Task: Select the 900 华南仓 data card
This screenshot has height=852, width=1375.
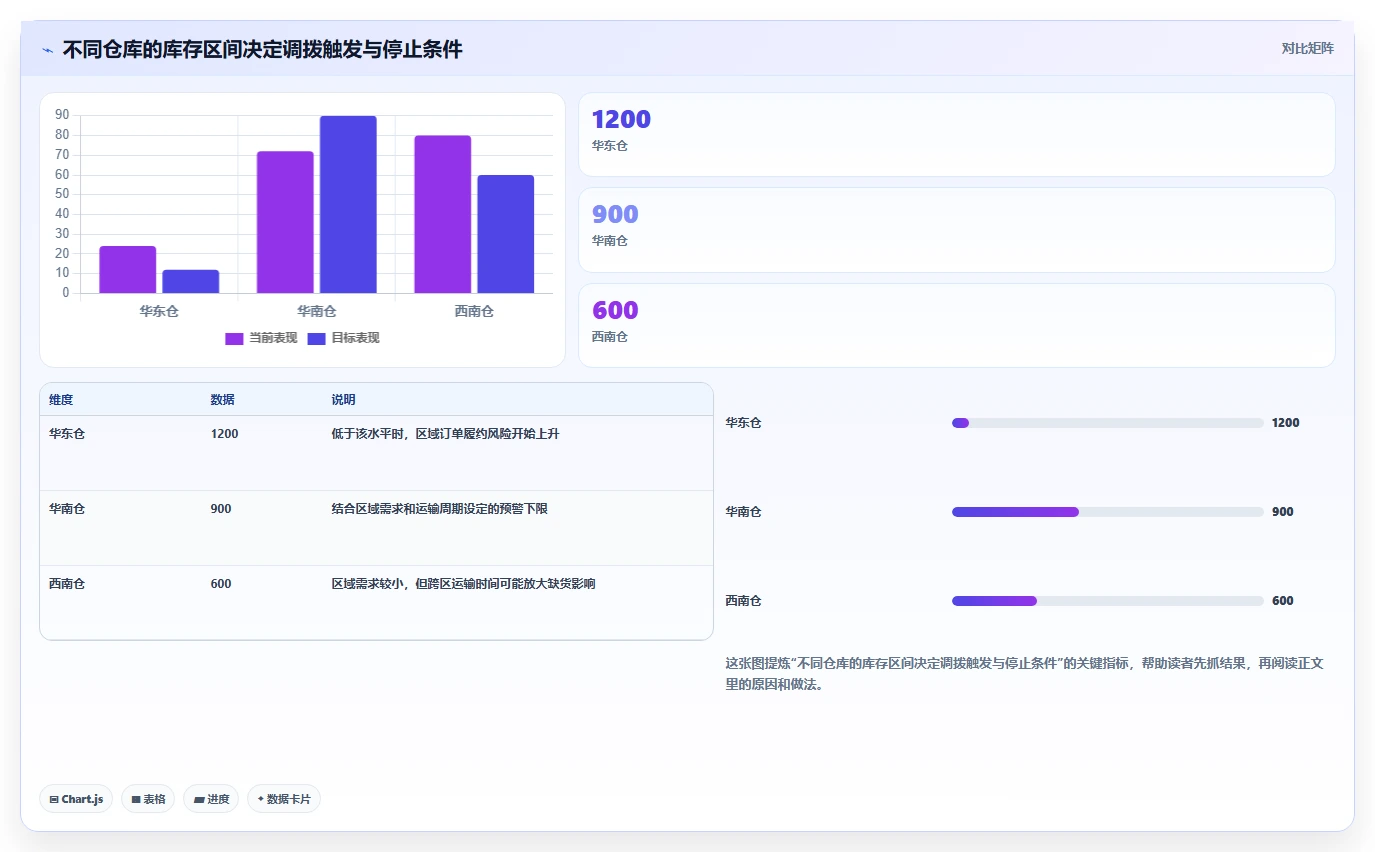Action: click(x=957, y=230)
